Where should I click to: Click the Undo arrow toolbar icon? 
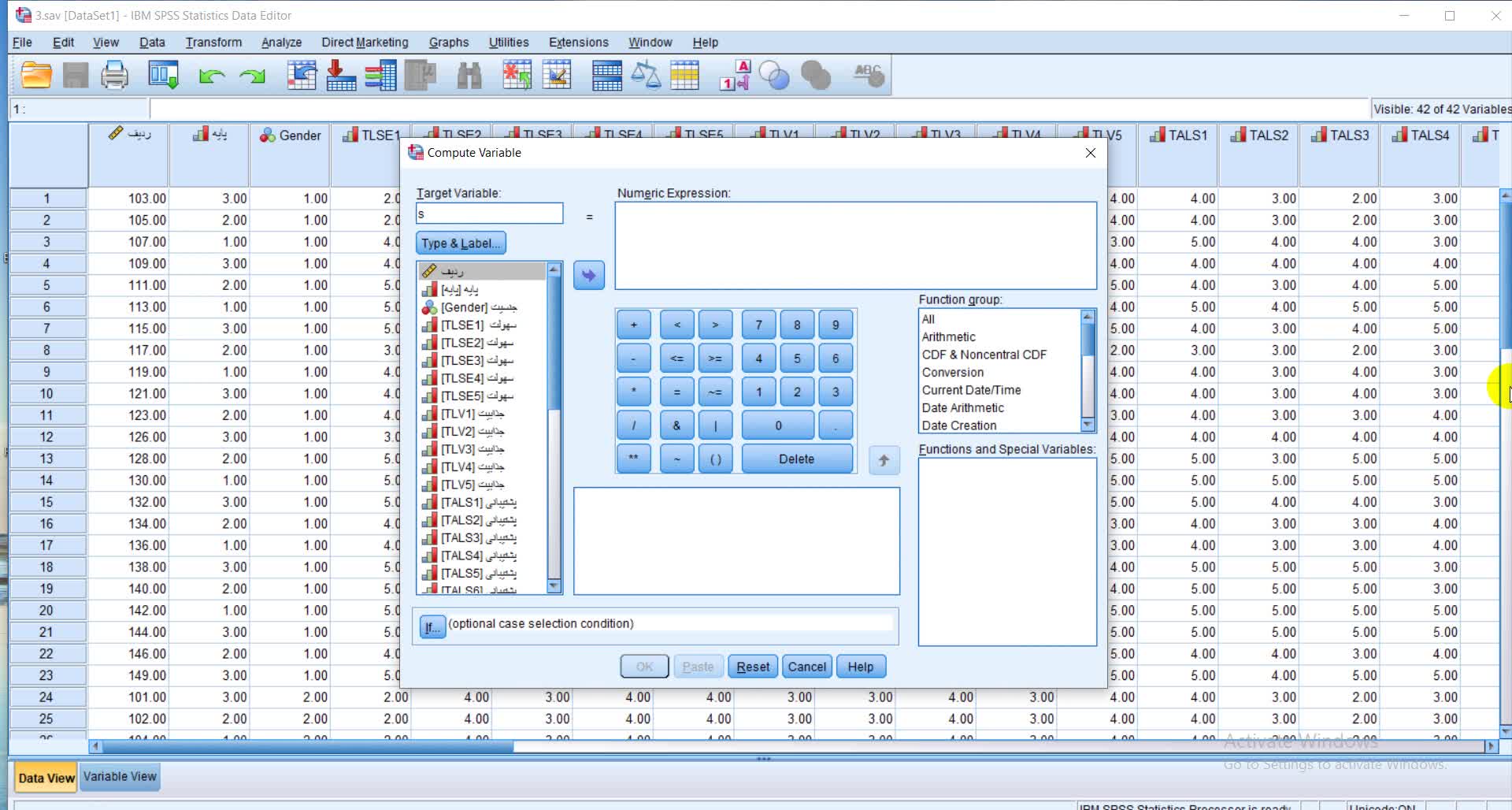click(x=211, y=76)
